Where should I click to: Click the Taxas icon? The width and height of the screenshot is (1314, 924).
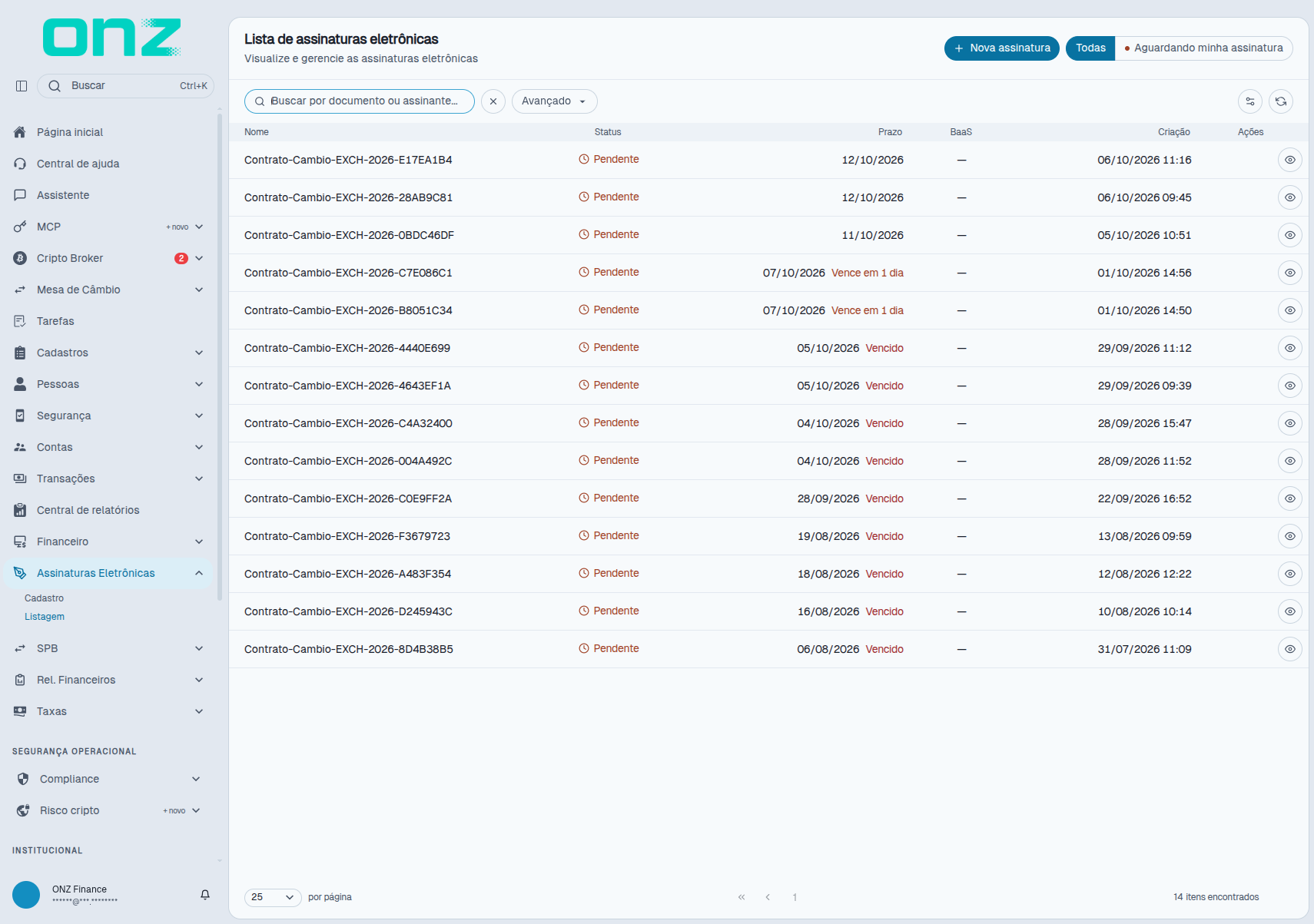(20, 711)
